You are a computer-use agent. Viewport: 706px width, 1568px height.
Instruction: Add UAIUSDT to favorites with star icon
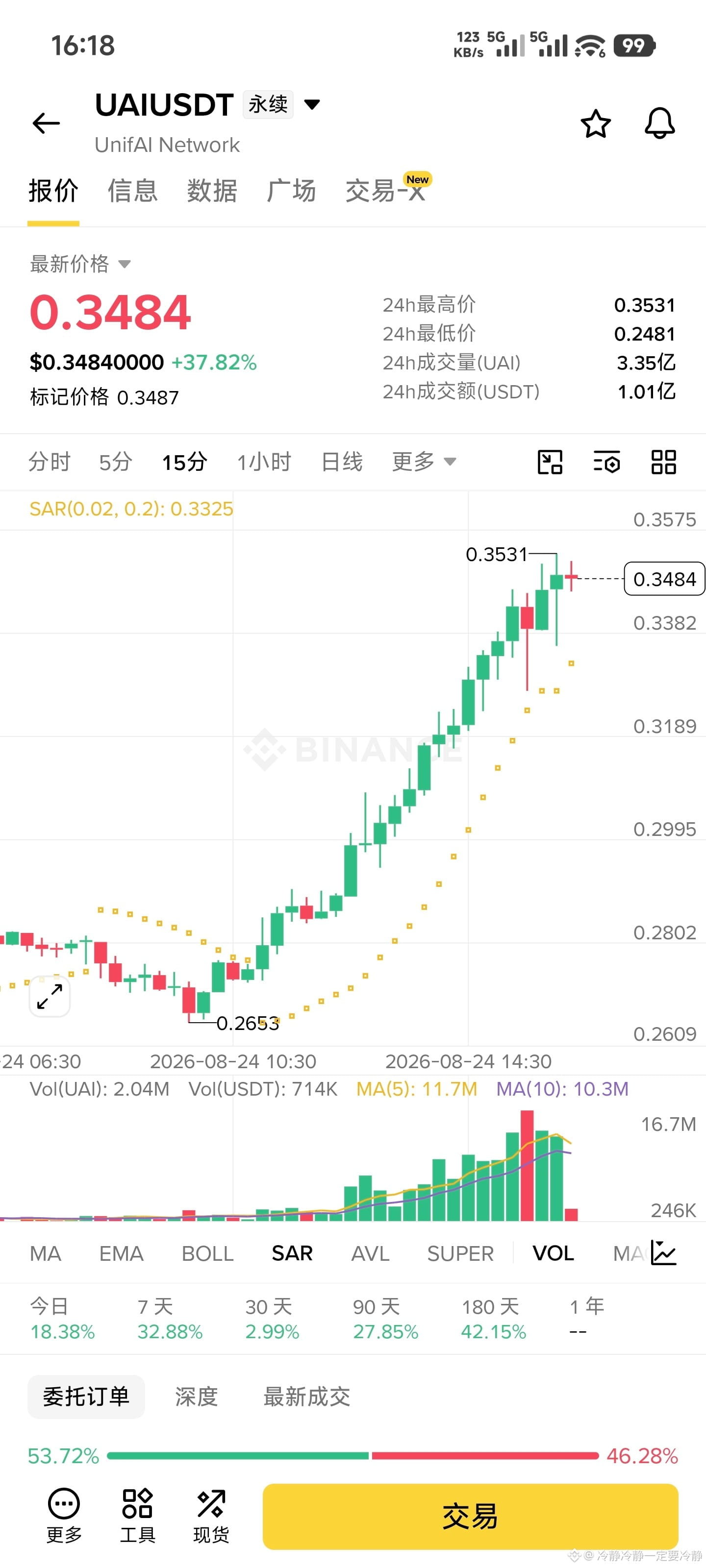[x=595, y=124]
